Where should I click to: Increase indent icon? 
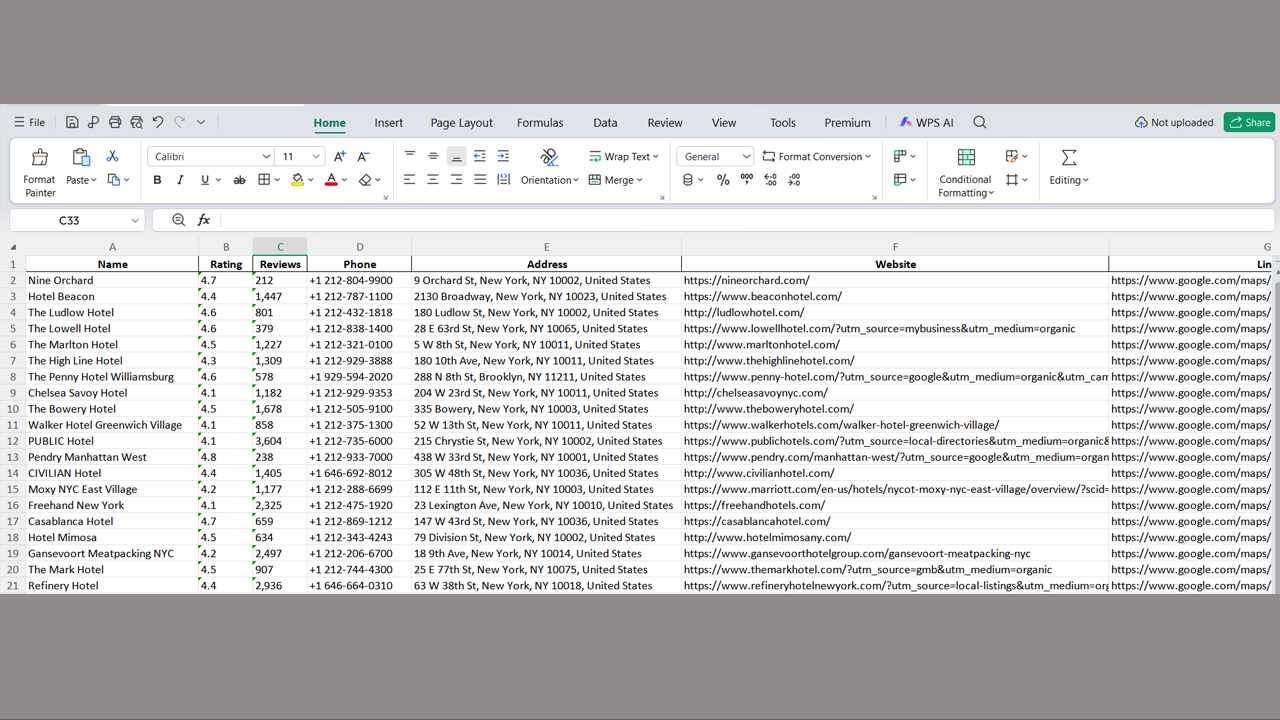(503, 156)
